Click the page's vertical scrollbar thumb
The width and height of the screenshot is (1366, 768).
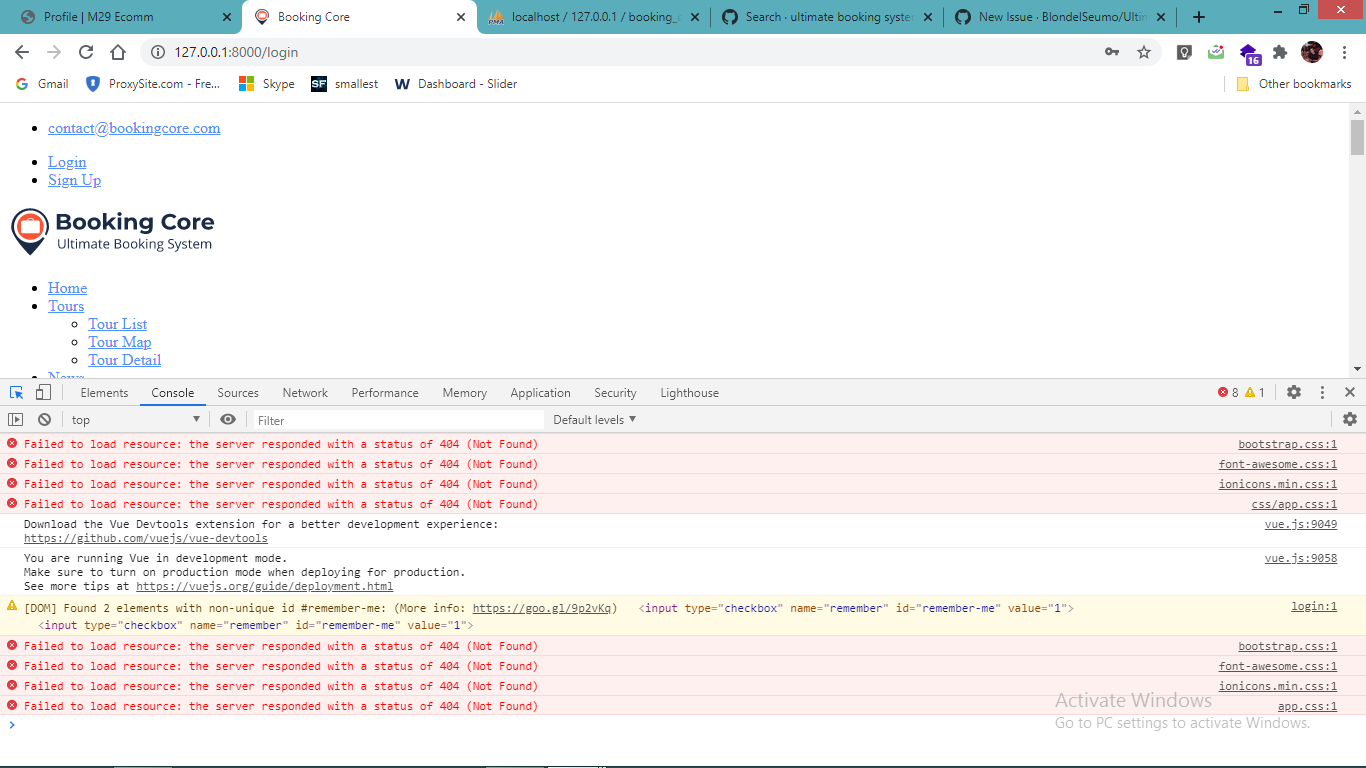pyautogui.click(x=1357, y=138)
